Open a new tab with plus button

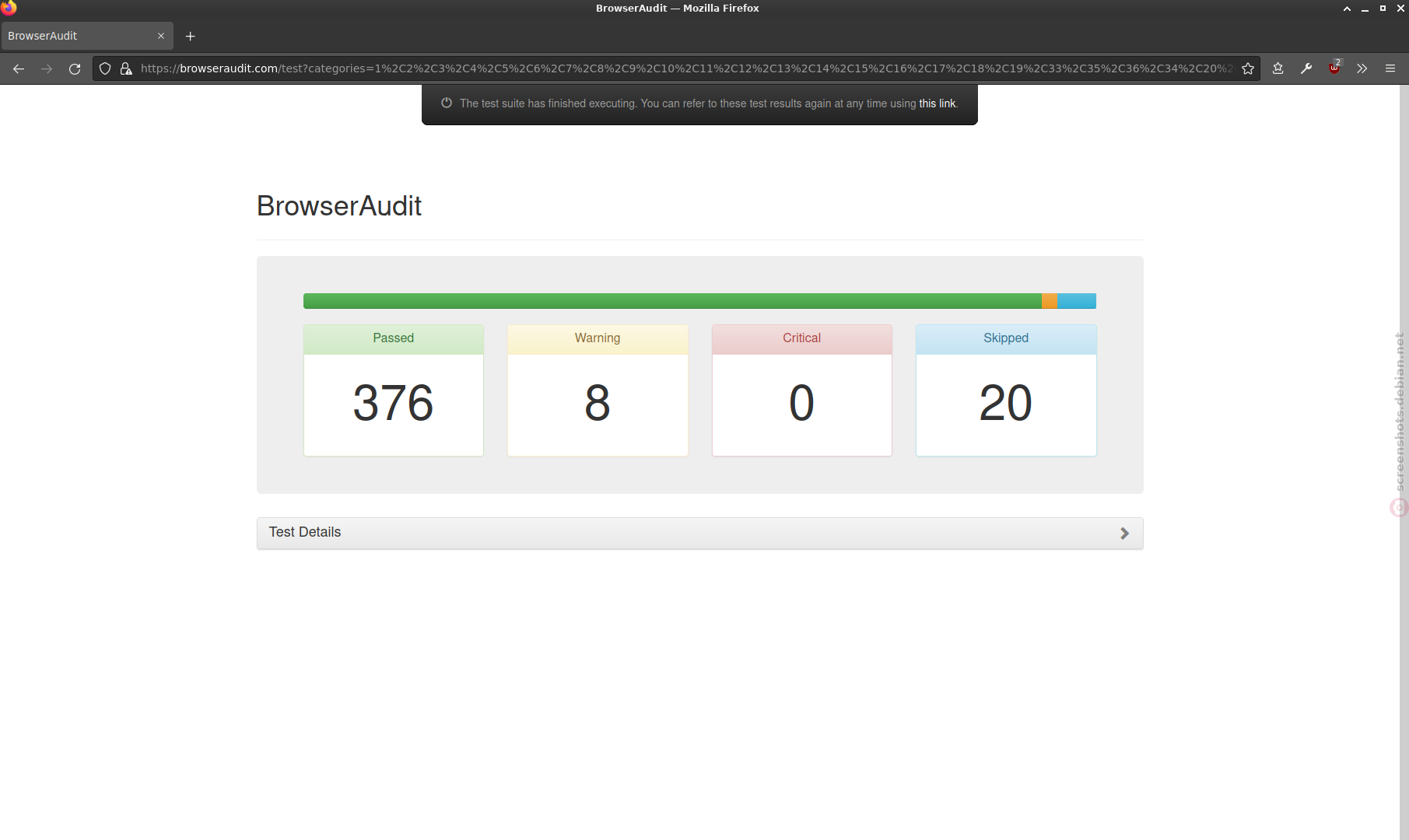pos(190,36)
